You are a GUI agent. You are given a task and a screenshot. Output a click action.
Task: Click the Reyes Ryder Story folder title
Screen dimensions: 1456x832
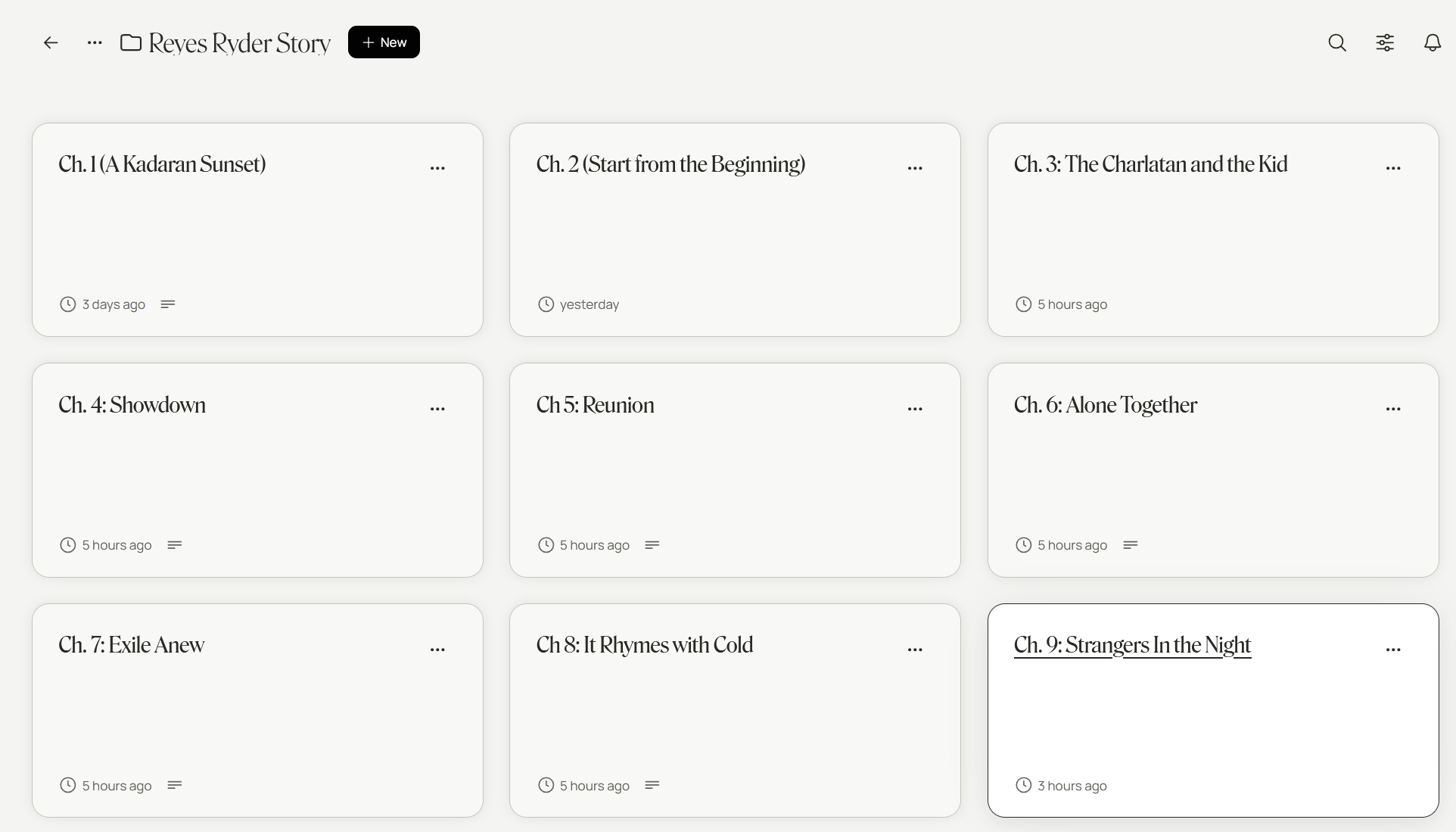click(239, 43)
